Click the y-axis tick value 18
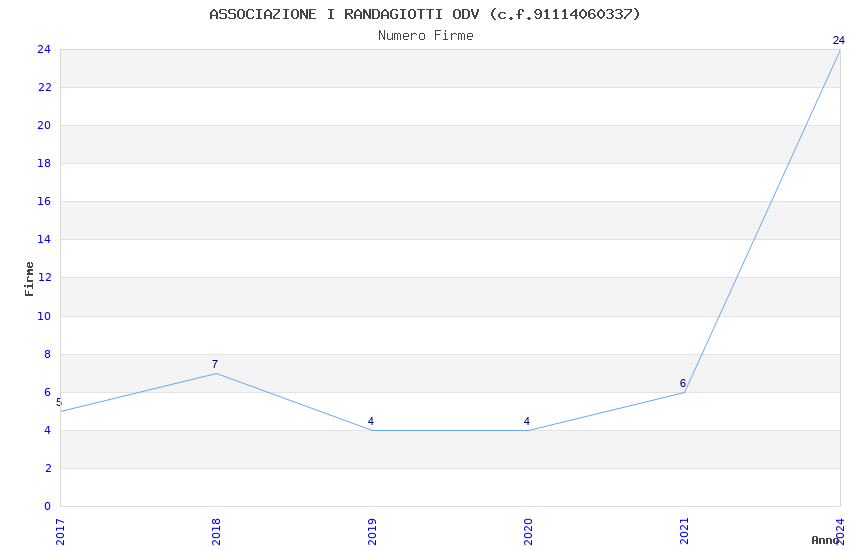 click(44, 163)
